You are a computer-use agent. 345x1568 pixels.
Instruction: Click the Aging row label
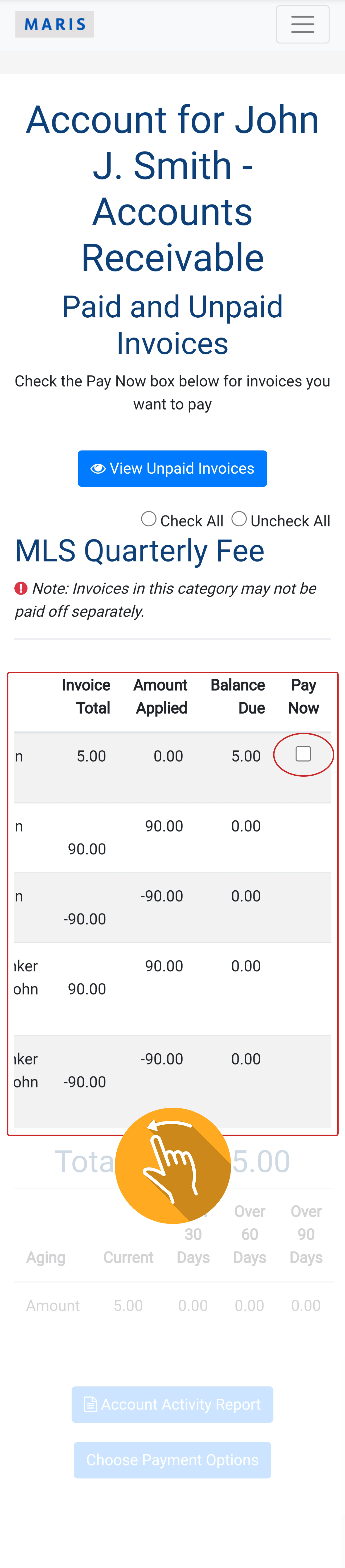pyautogui.click(x=46, y=1257)
